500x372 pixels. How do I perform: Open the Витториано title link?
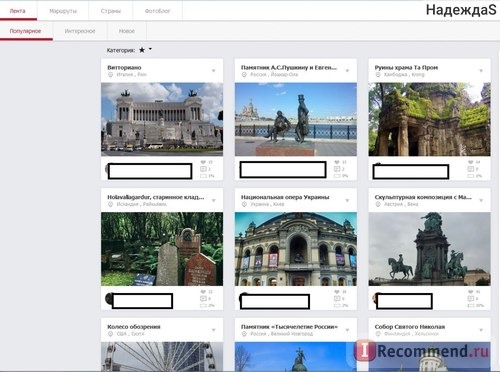point(124,68)
